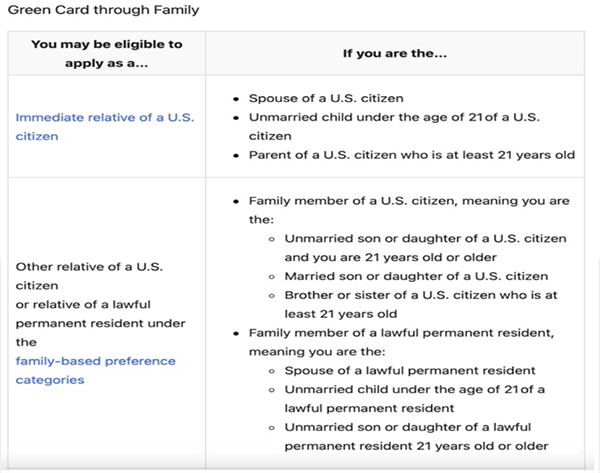600x473 pixels.
Task: Click 'Unmarried child under the age of 21 of a lawful permanent resident'
Action: (414, 399)
